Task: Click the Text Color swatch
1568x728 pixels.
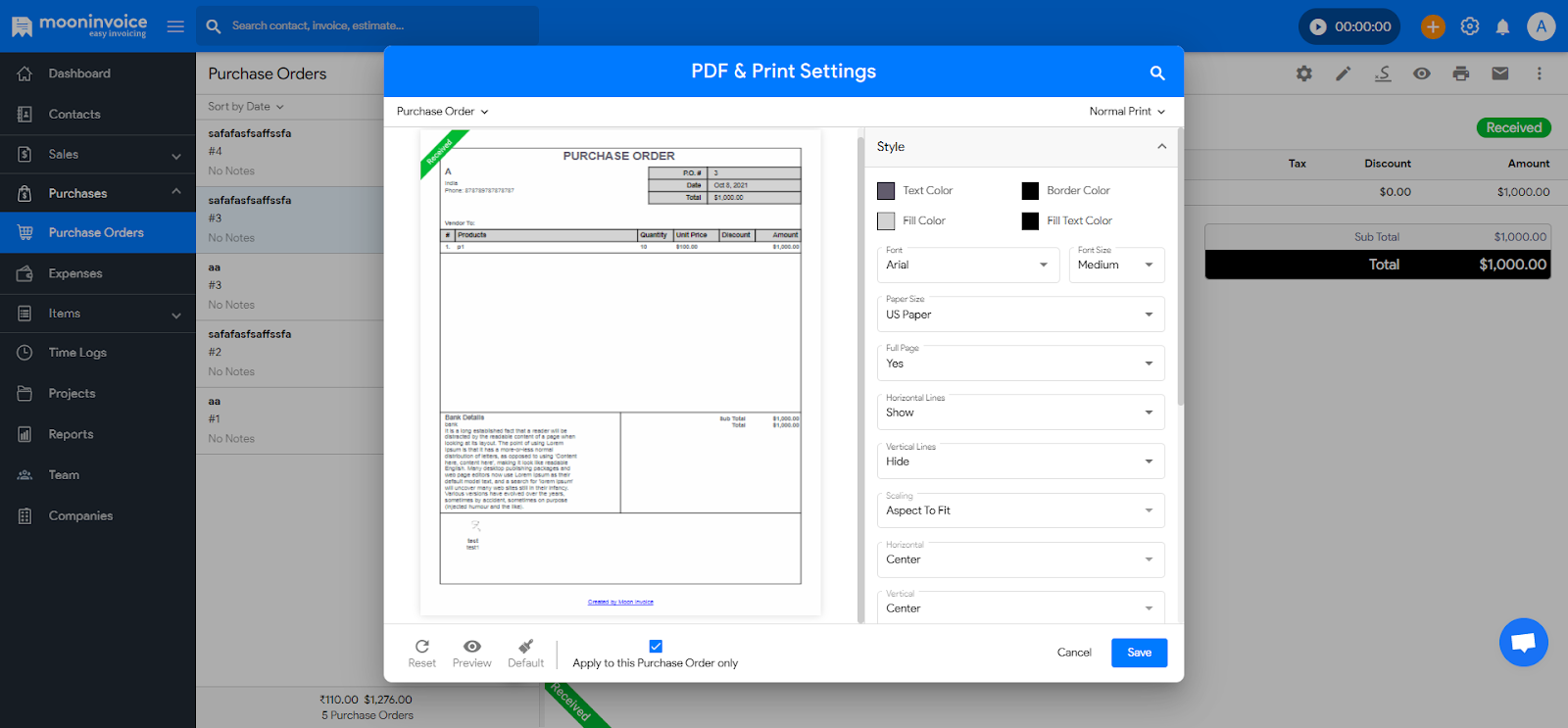Action: click(886, 191)
